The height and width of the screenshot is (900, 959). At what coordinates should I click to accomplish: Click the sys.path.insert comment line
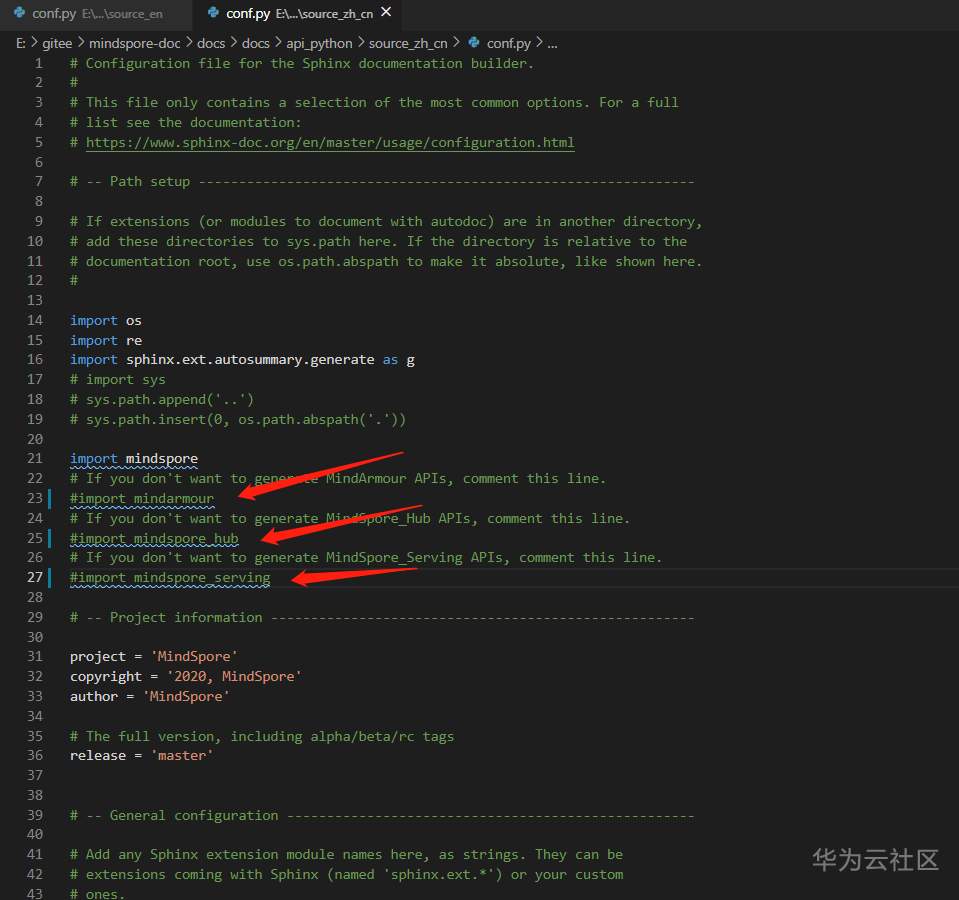[238, 419]
